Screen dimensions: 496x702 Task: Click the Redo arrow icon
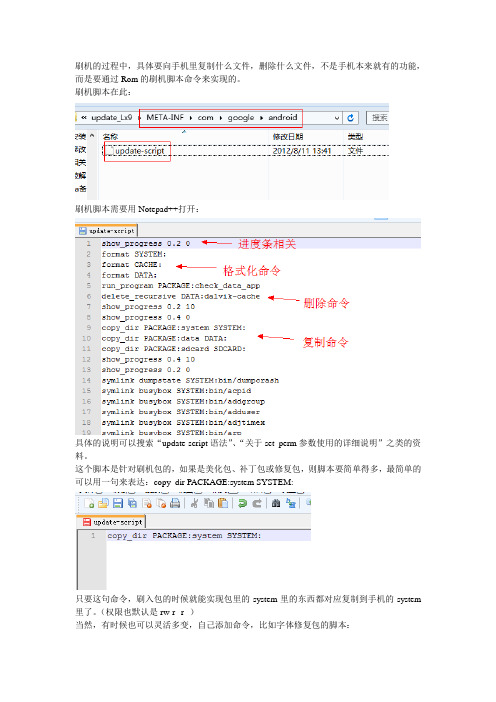257,503
